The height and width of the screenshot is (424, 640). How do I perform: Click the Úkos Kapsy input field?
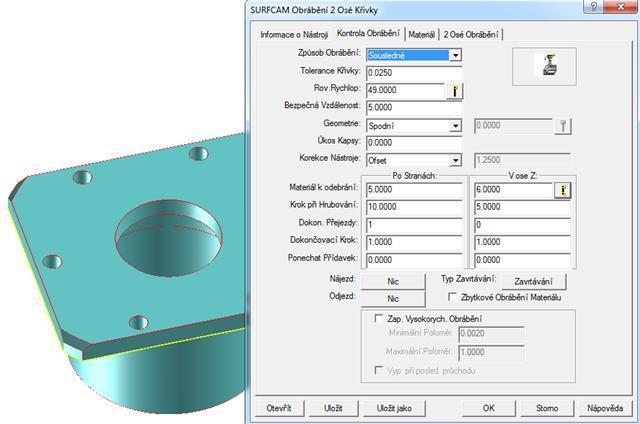click(414, 142)
